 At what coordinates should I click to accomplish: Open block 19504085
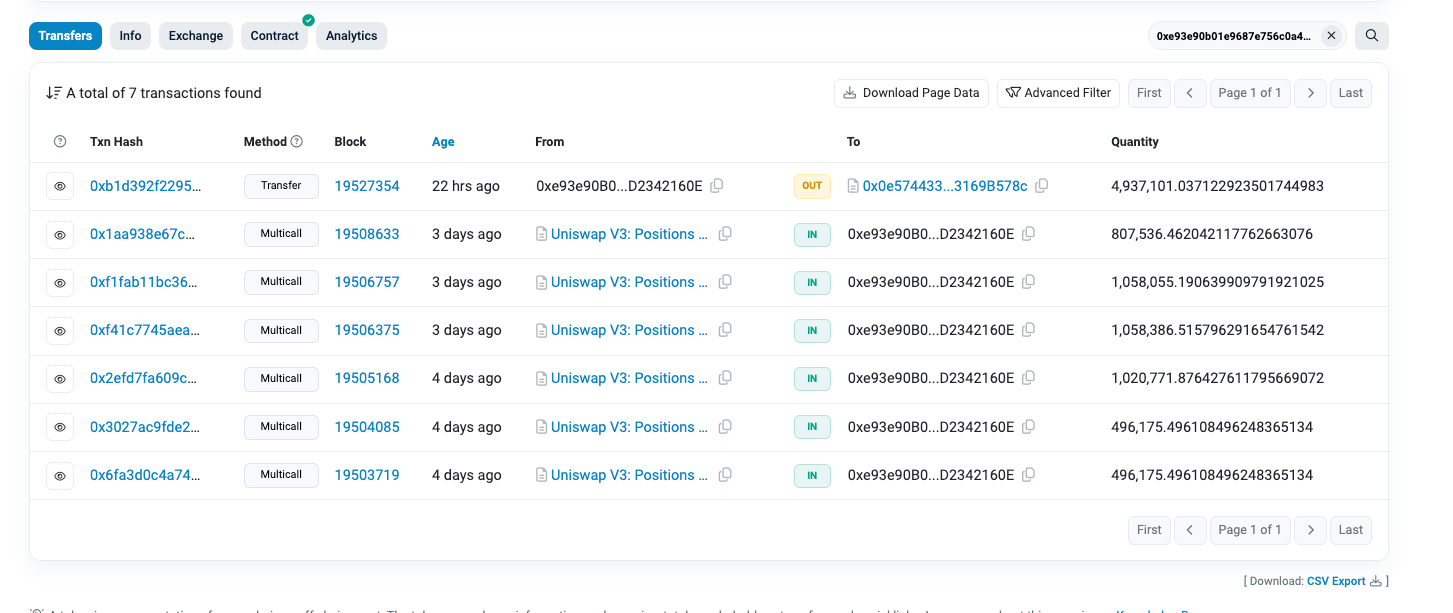pyautogui.click(x=367, y=427)
